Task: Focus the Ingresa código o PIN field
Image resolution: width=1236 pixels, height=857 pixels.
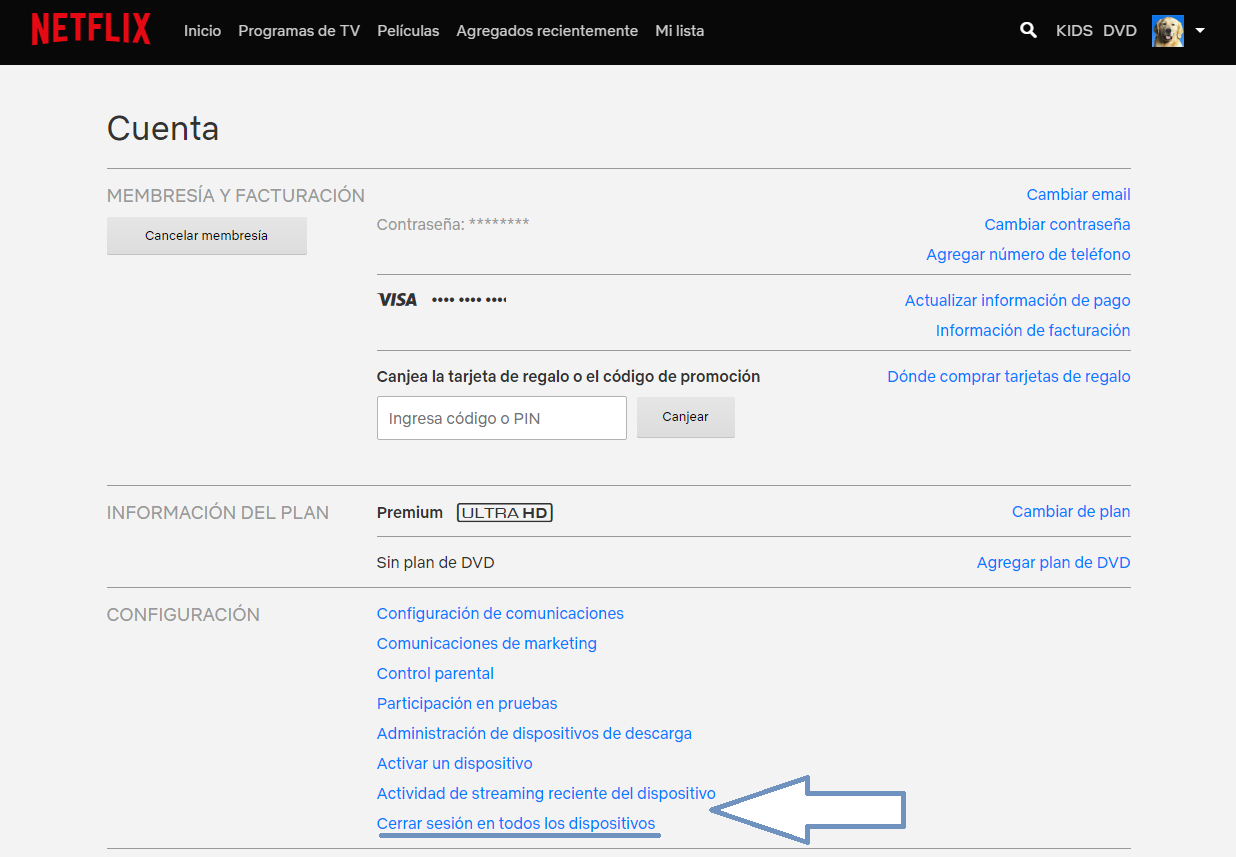Action: click(x=502, y=418)
